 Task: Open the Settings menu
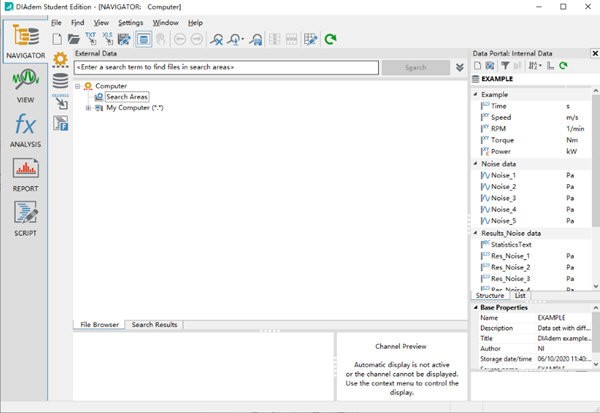[130, 22]
